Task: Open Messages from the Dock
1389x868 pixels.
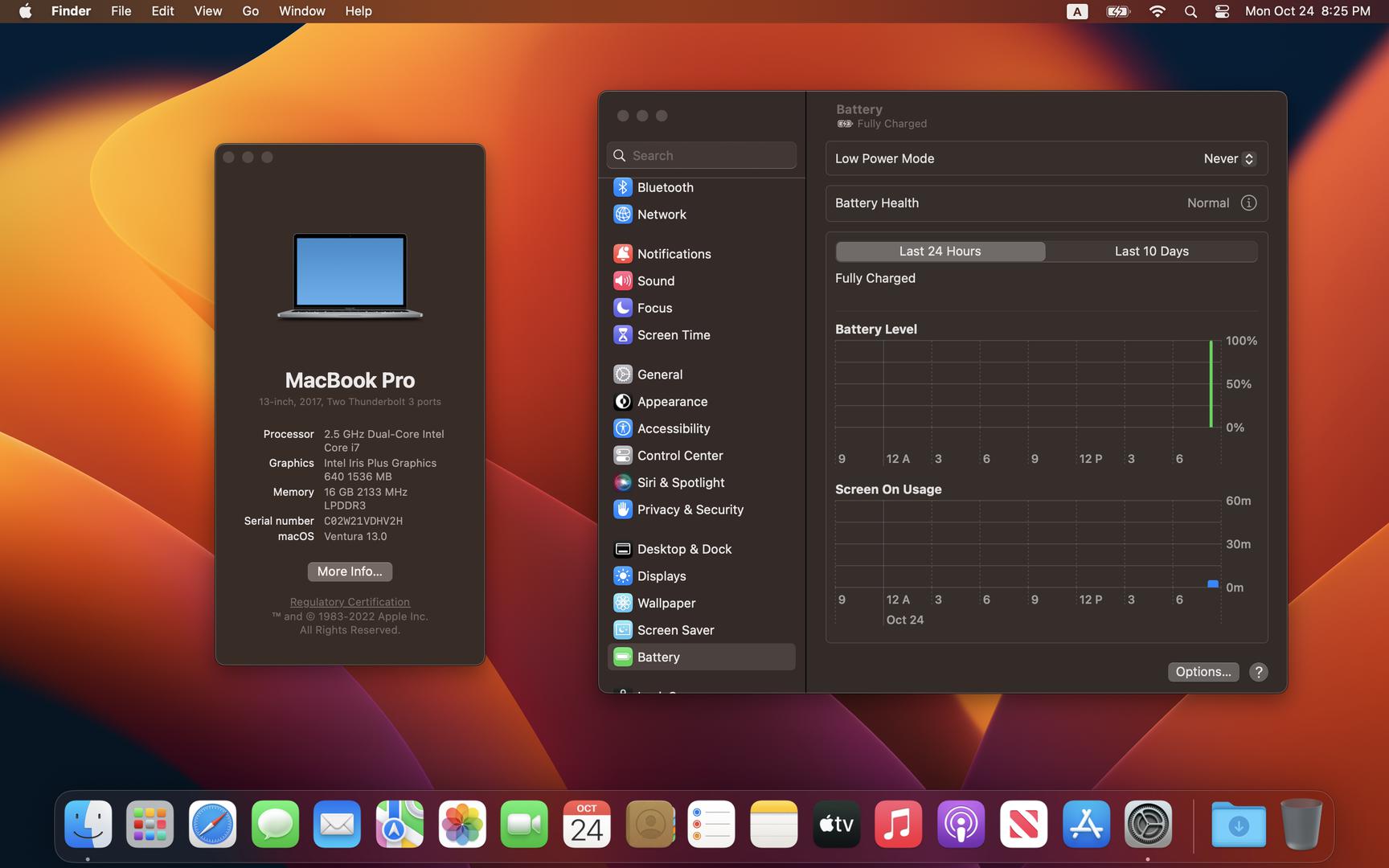Action: [275, 824]
